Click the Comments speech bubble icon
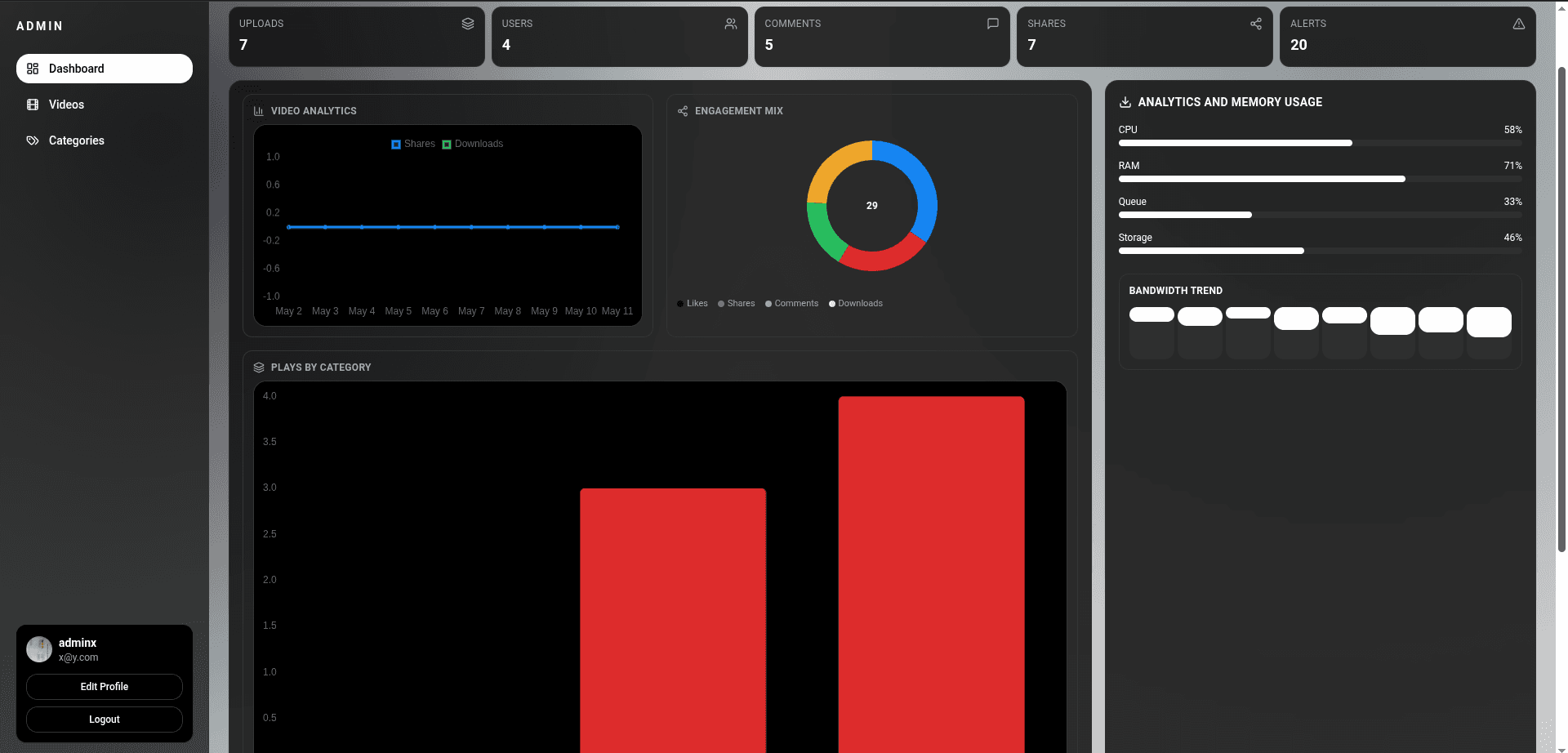 point(993,24)
